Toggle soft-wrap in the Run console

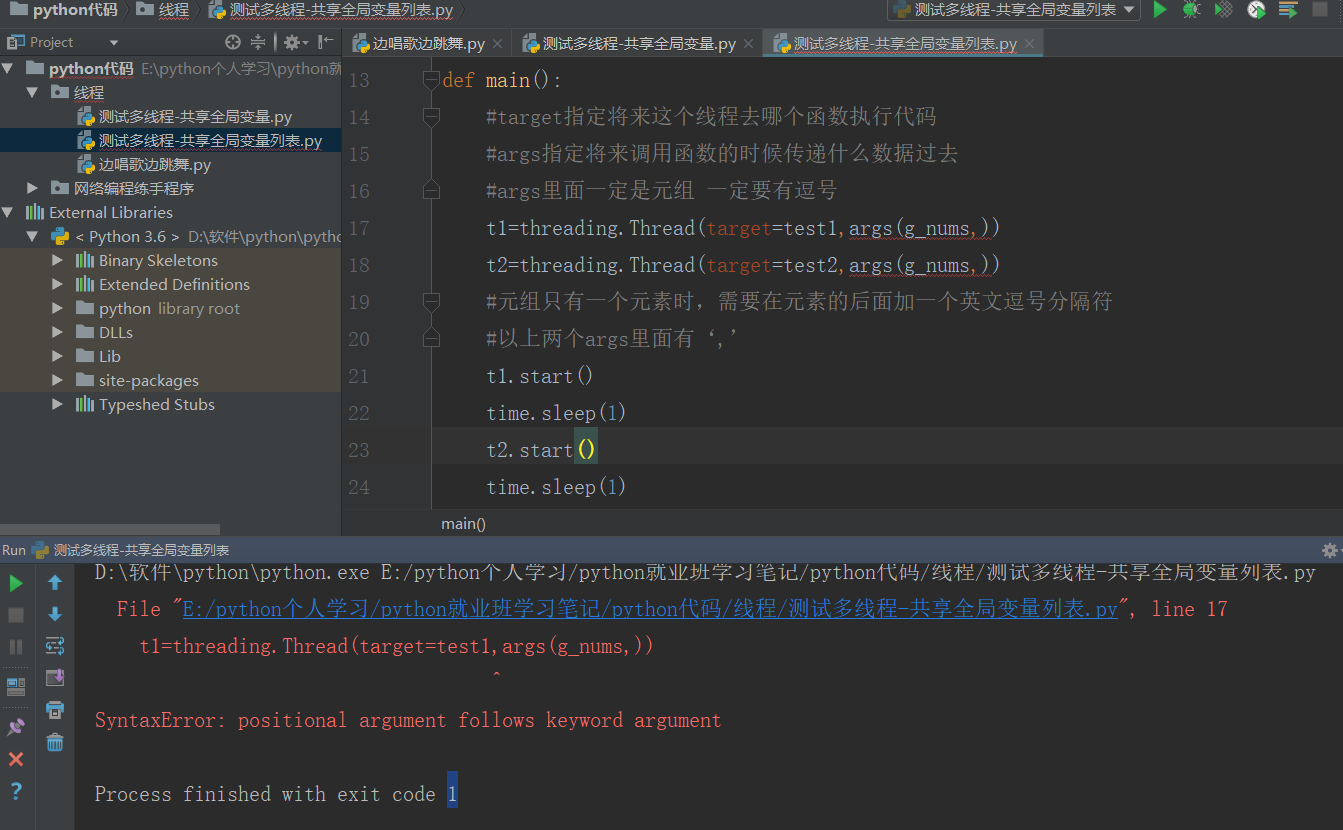point(55,646)
